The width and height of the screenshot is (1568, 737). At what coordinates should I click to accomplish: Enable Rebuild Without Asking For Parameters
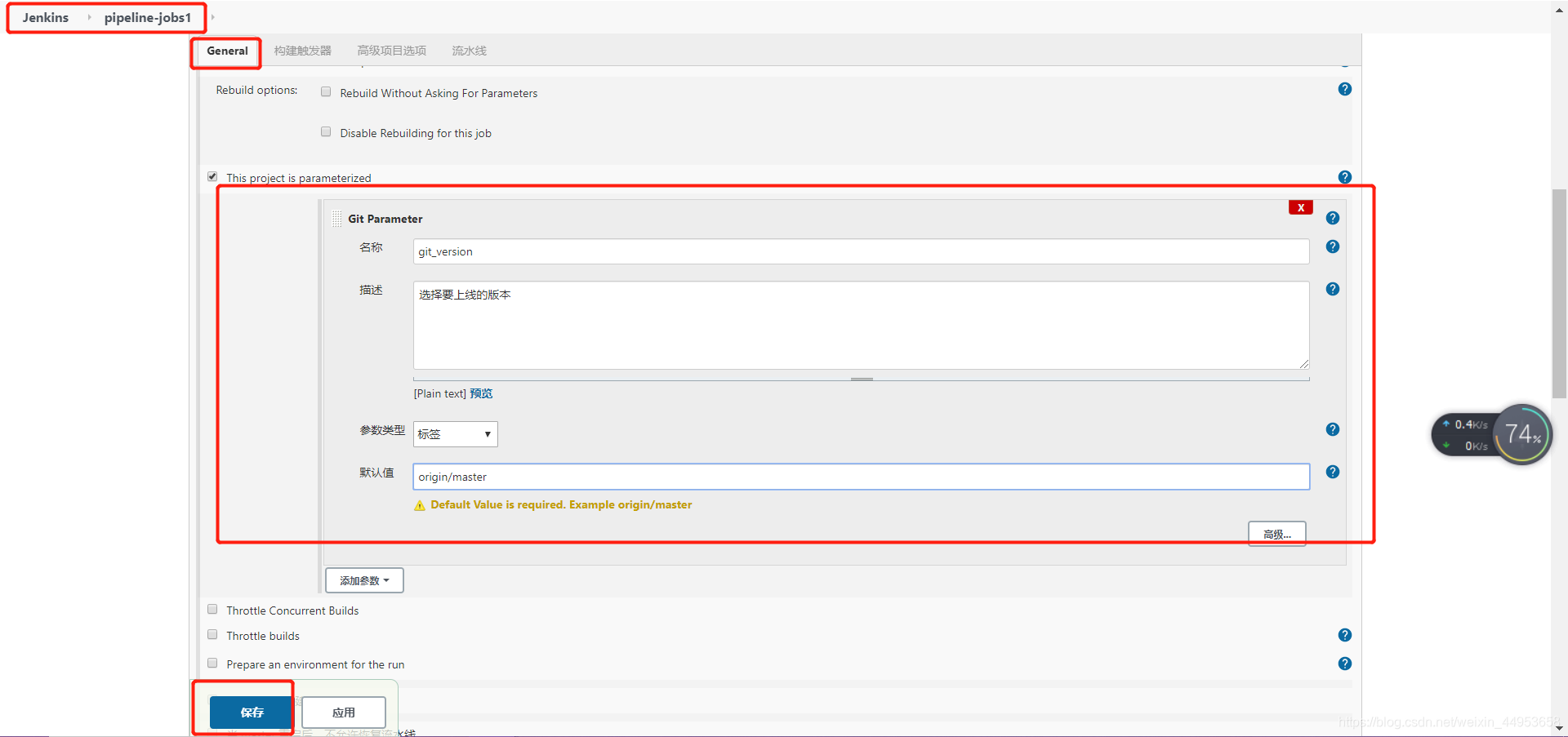point(326,91)
